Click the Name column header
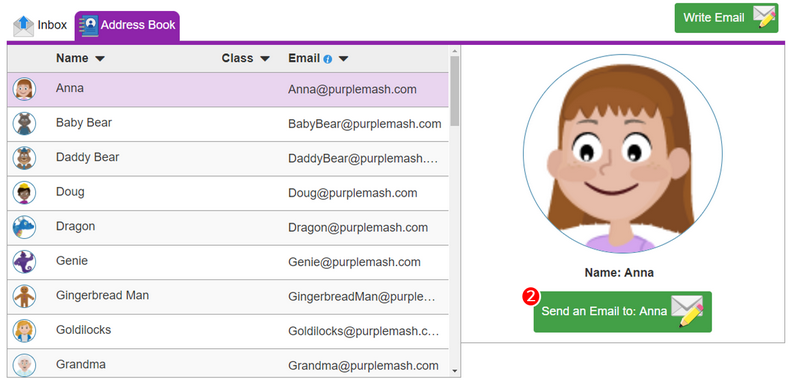The width and height of the screenshot is (793, 383). pos(72,58)
